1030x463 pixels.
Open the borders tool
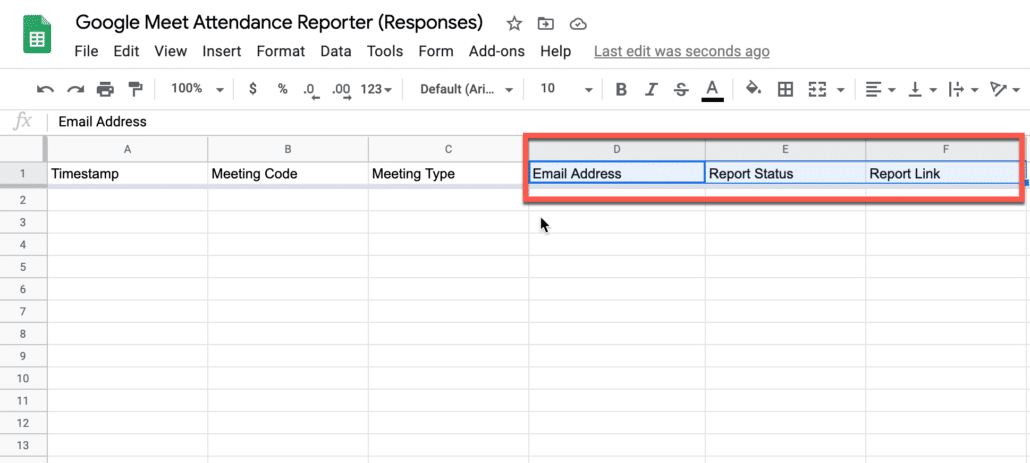pyautogui.click(x=785, y=90)
